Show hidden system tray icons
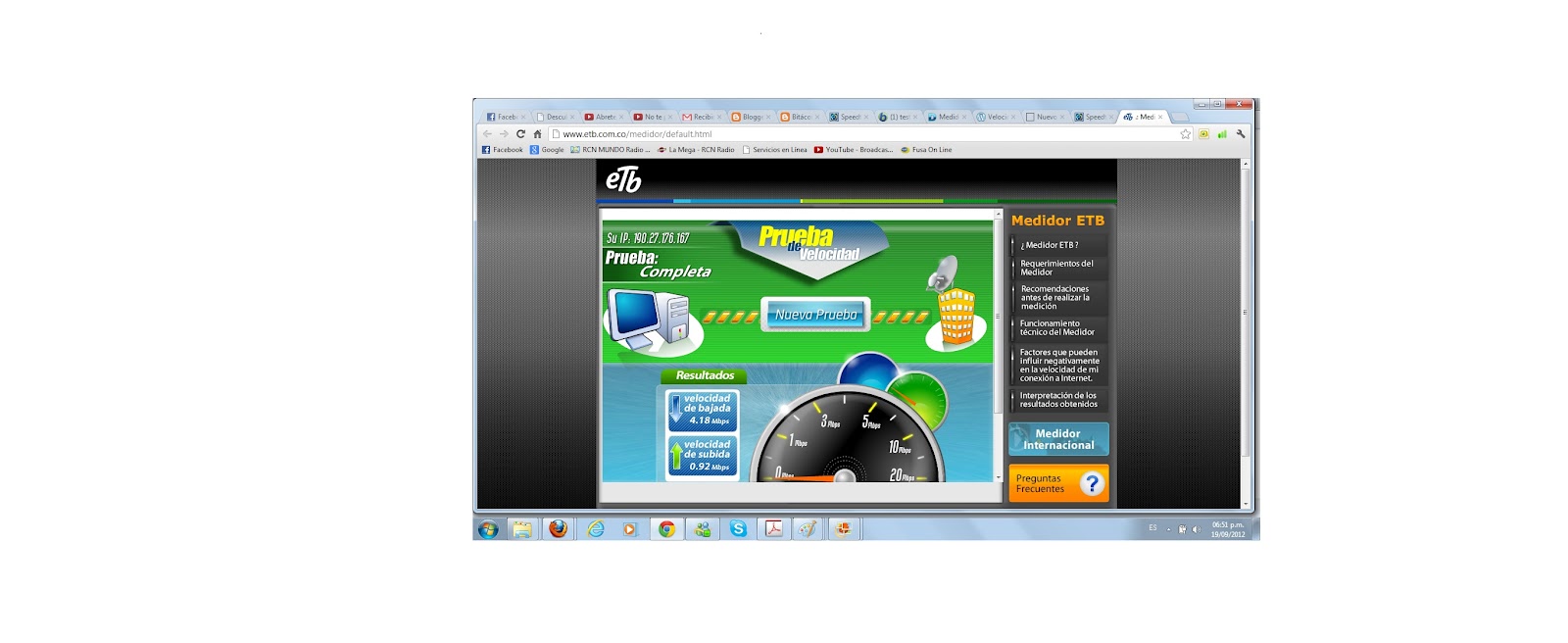The height and width of the screenshot is (643, 1568). click(x=1168, y=529)
